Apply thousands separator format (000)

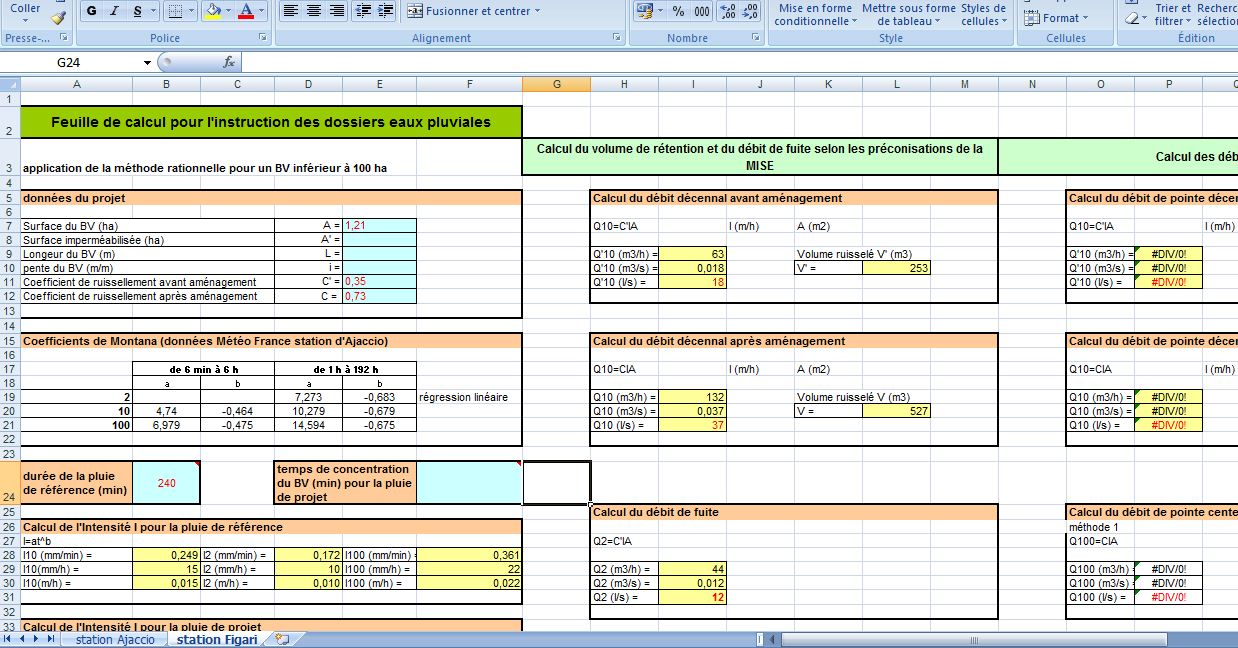point(701,12)
